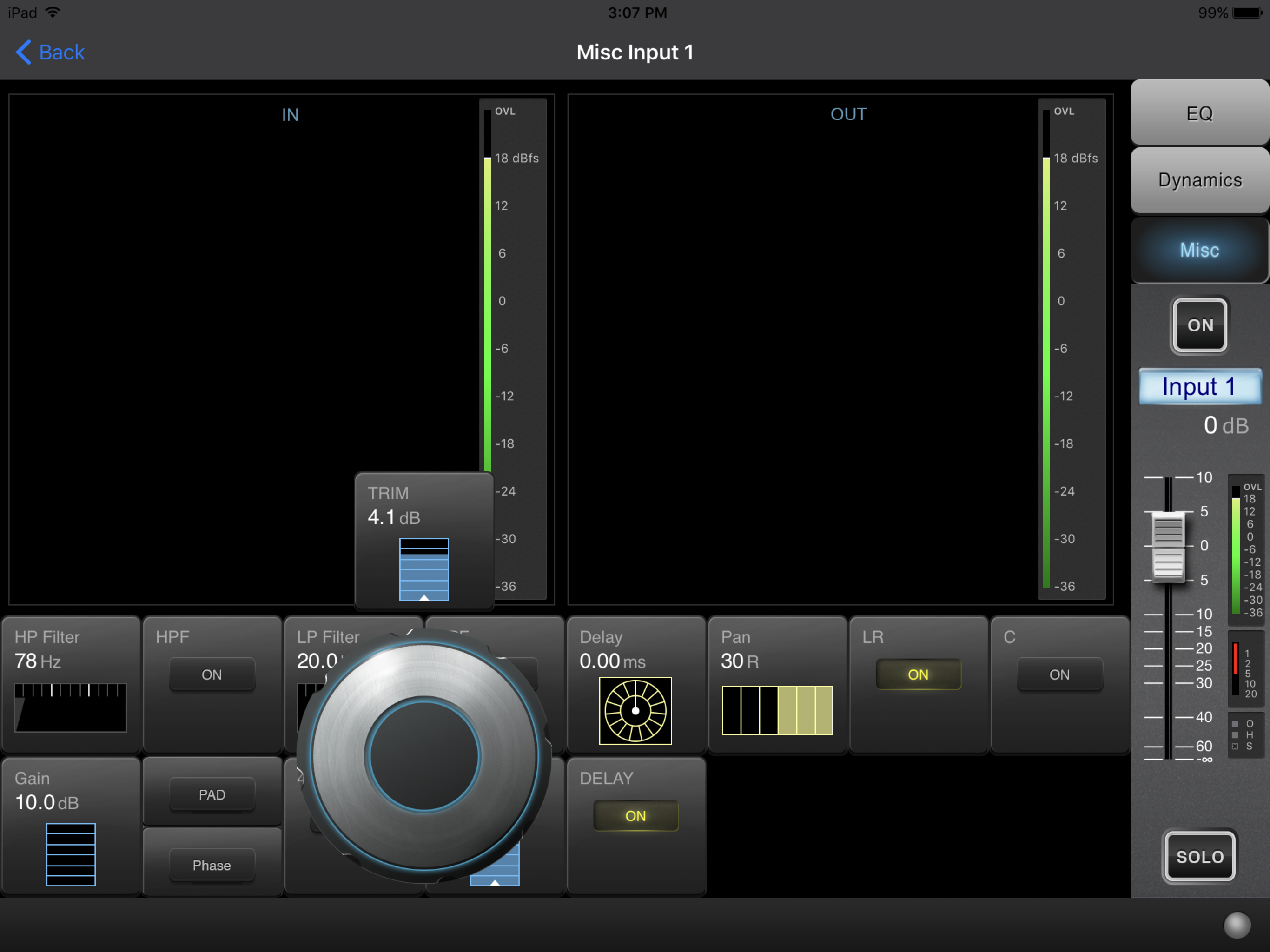Tap the HP Filter curve graphic

70,707
